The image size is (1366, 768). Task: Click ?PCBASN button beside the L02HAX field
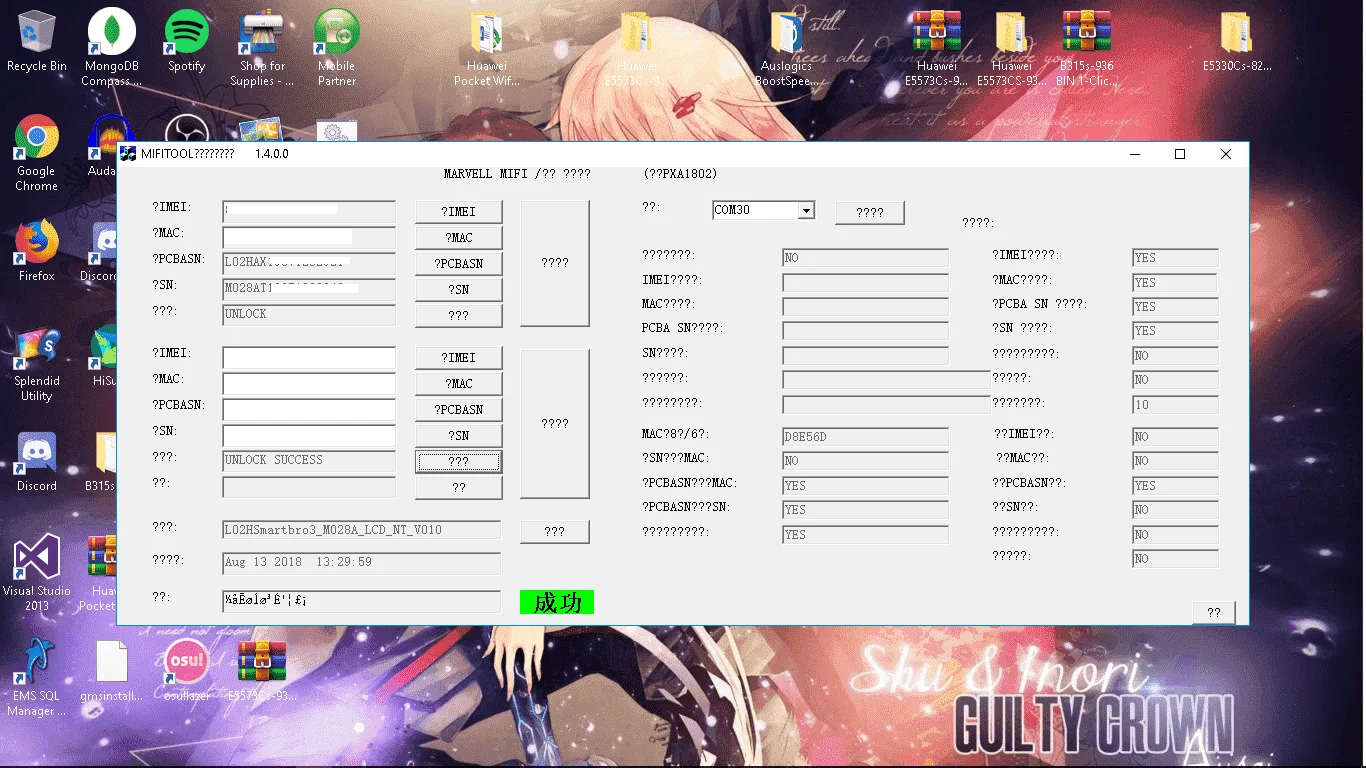coord(459,264)
